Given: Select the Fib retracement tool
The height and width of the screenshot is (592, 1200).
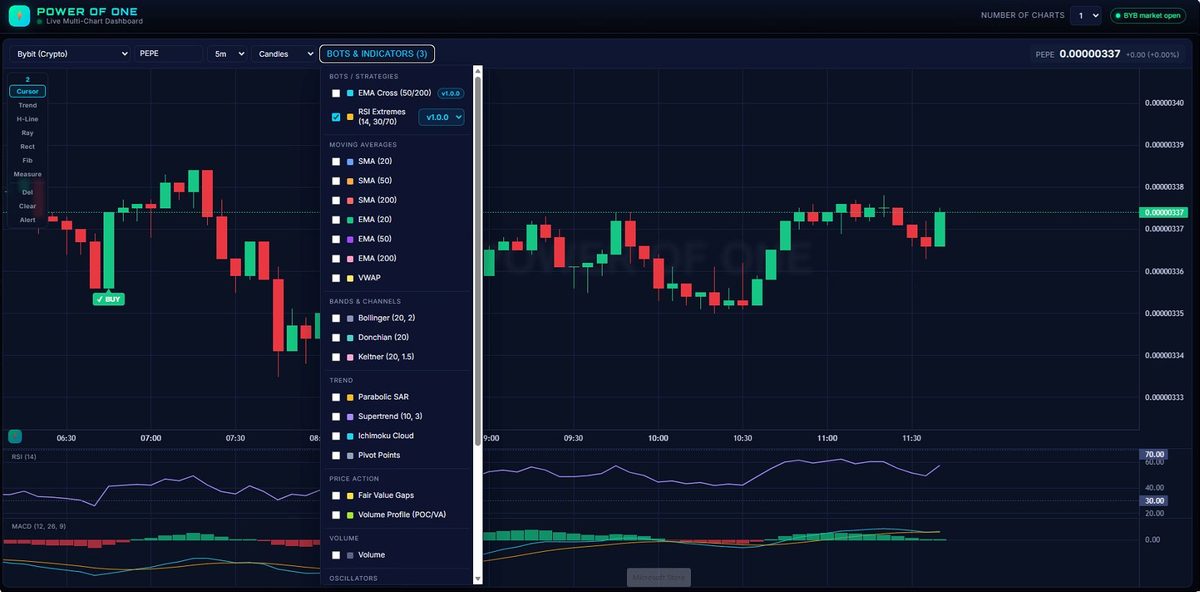Looking at the screenshot, I should 27,160.
